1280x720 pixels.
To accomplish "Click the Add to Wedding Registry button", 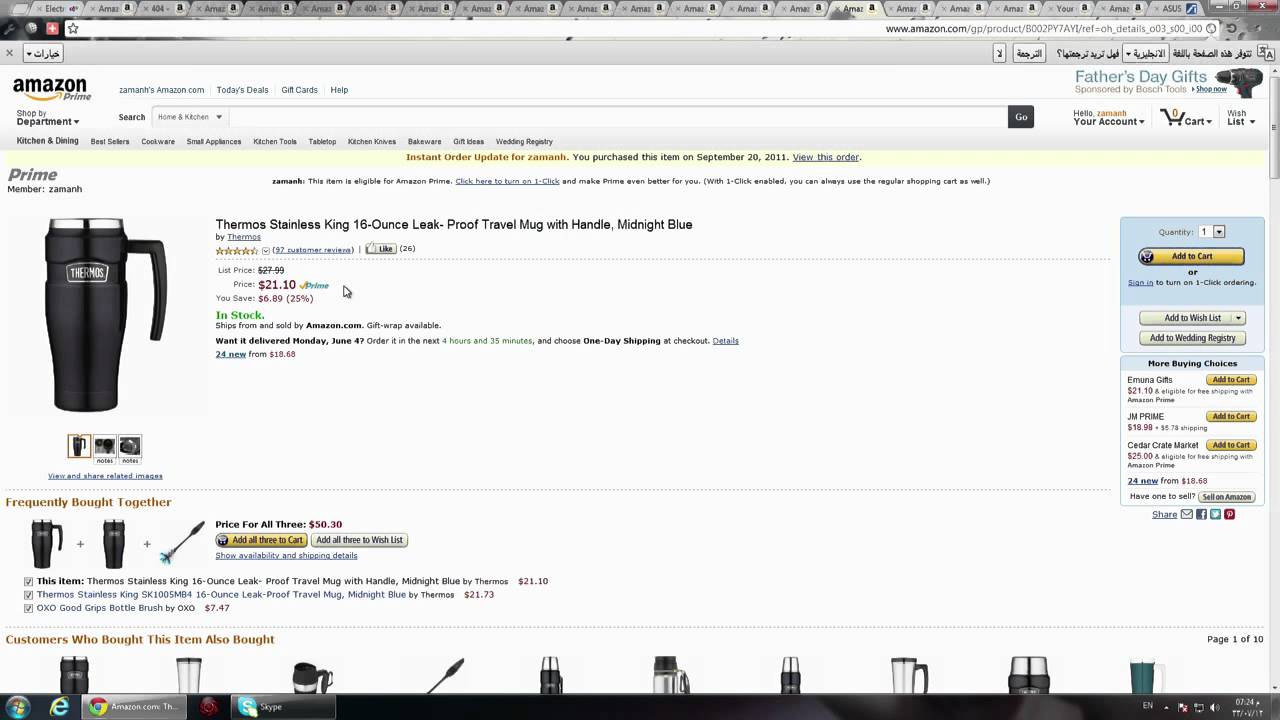I will [1192, 338].
